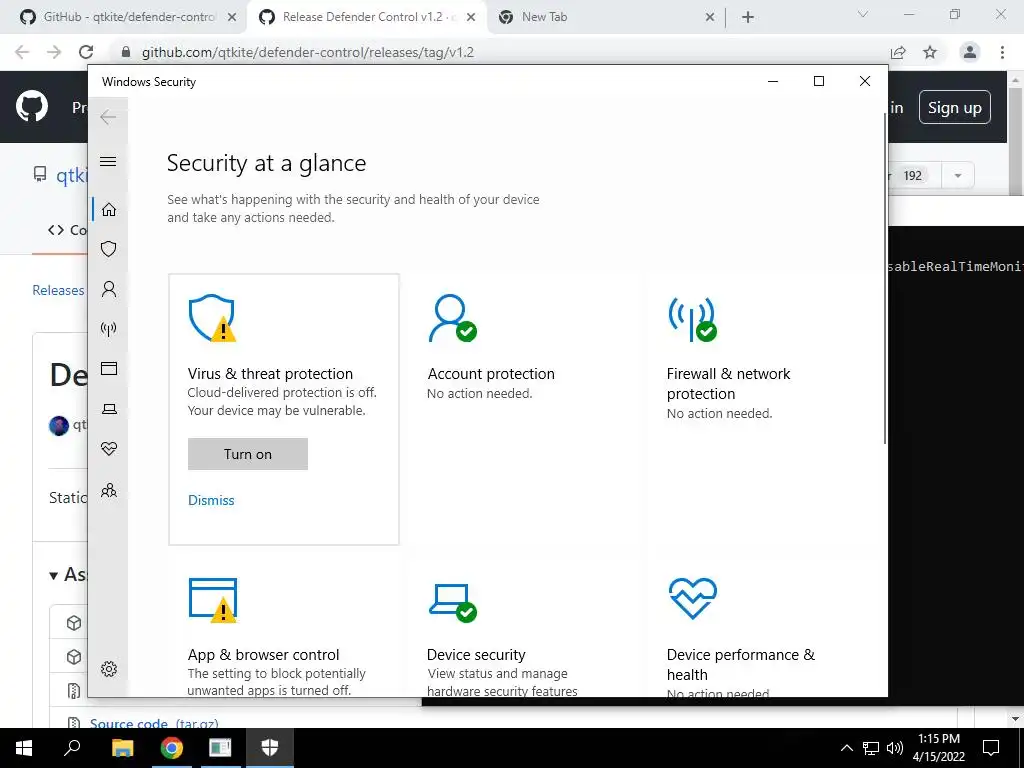
Task: Click the Device performance & health tile icon
Action: pyautogui.click(x=692, y=598)
